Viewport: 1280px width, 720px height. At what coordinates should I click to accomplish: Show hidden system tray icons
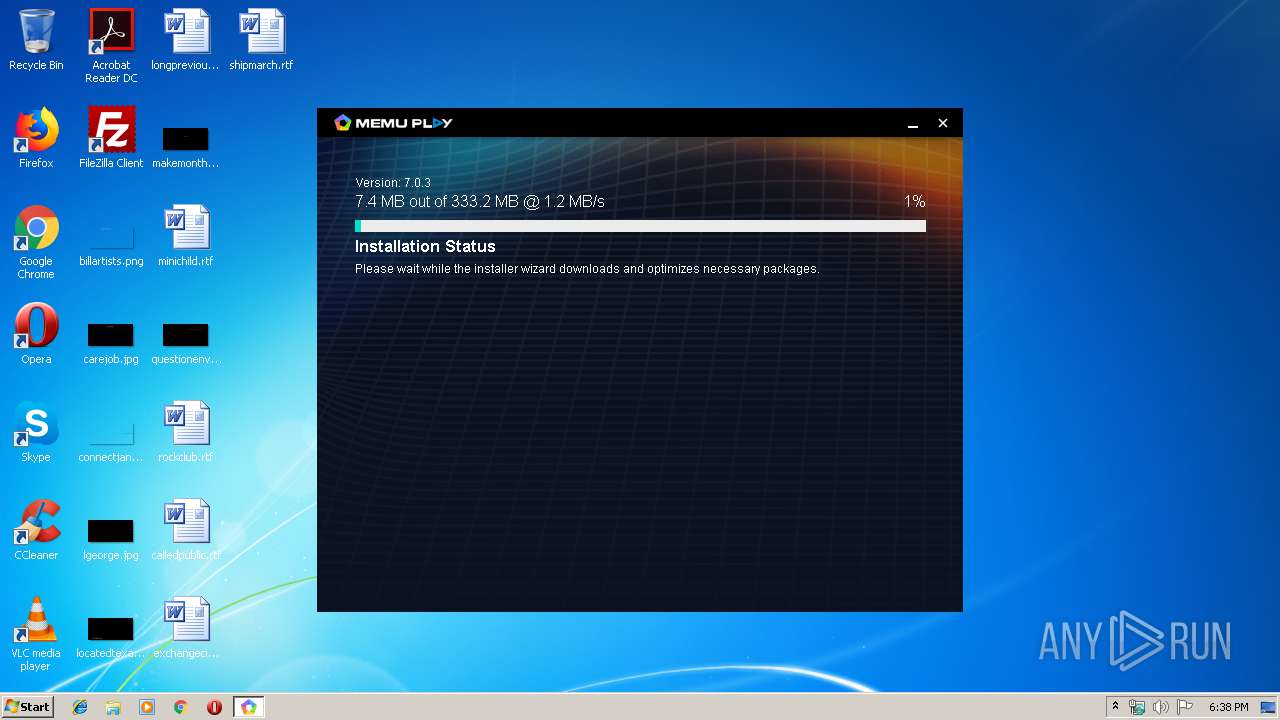1115,707
